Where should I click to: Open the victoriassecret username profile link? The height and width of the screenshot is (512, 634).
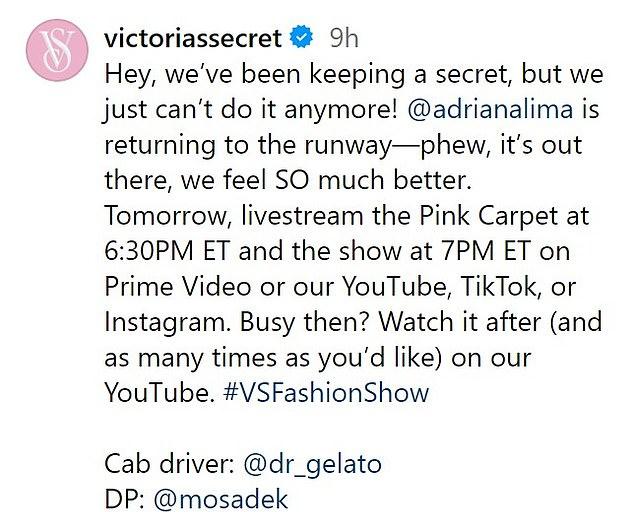[193, 38]
